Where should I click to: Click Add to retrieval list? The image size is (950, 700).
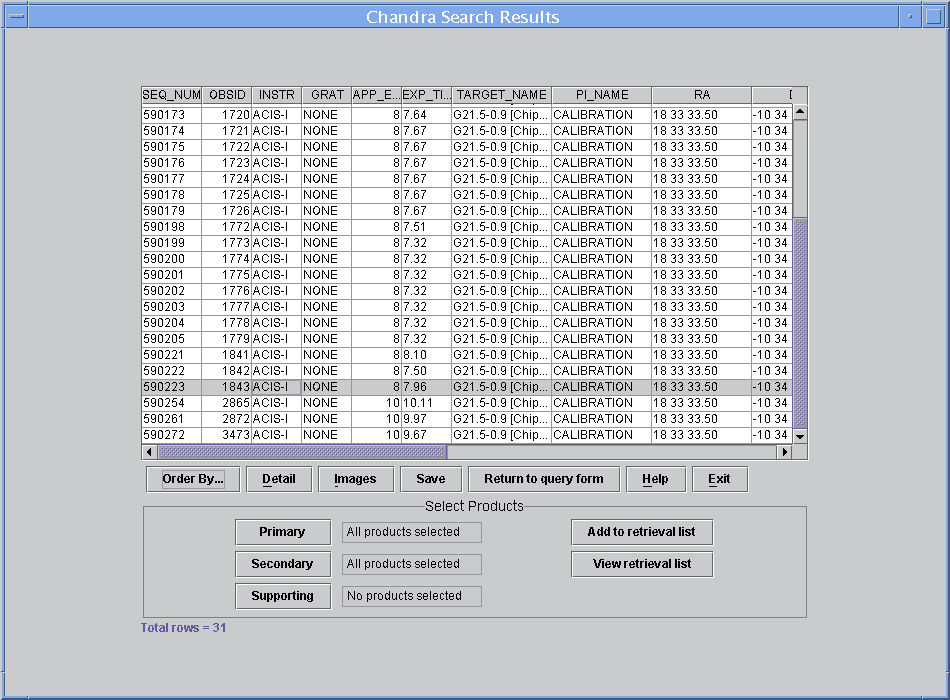(x=642, y=532)
